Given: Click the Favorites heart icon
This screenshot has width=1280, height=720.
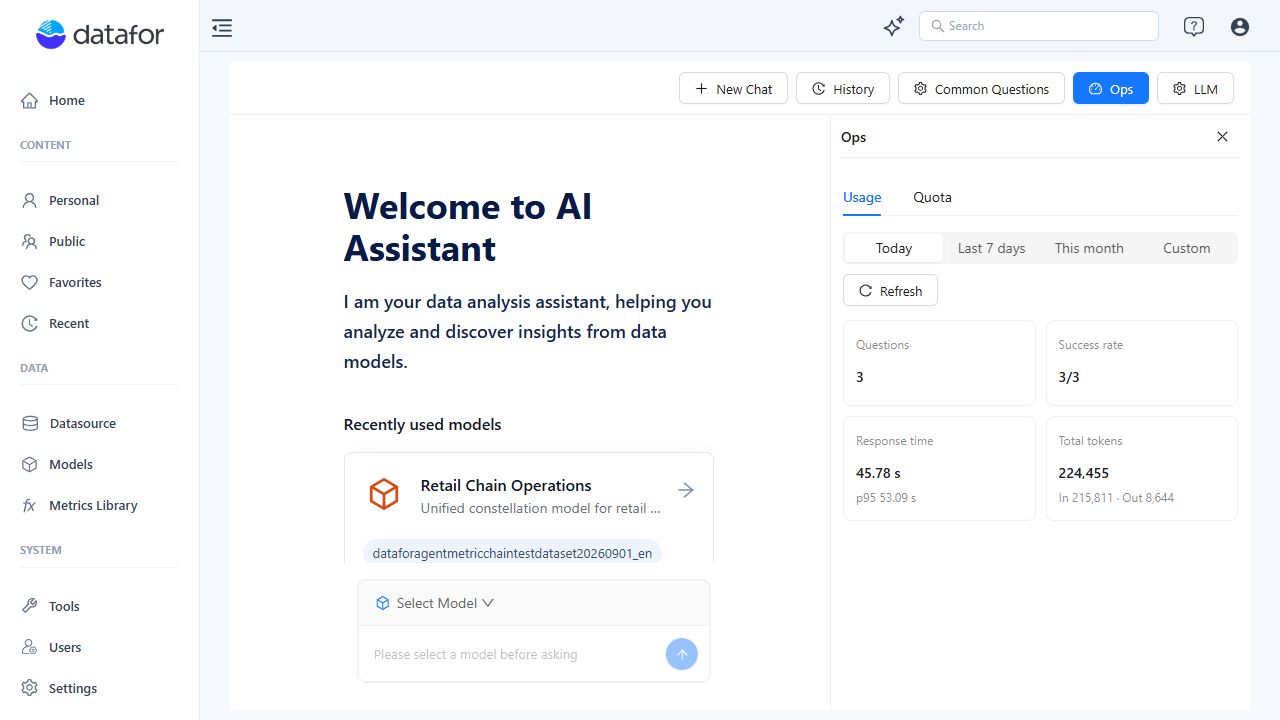Looking at the screenshot, I should point(30,282).
